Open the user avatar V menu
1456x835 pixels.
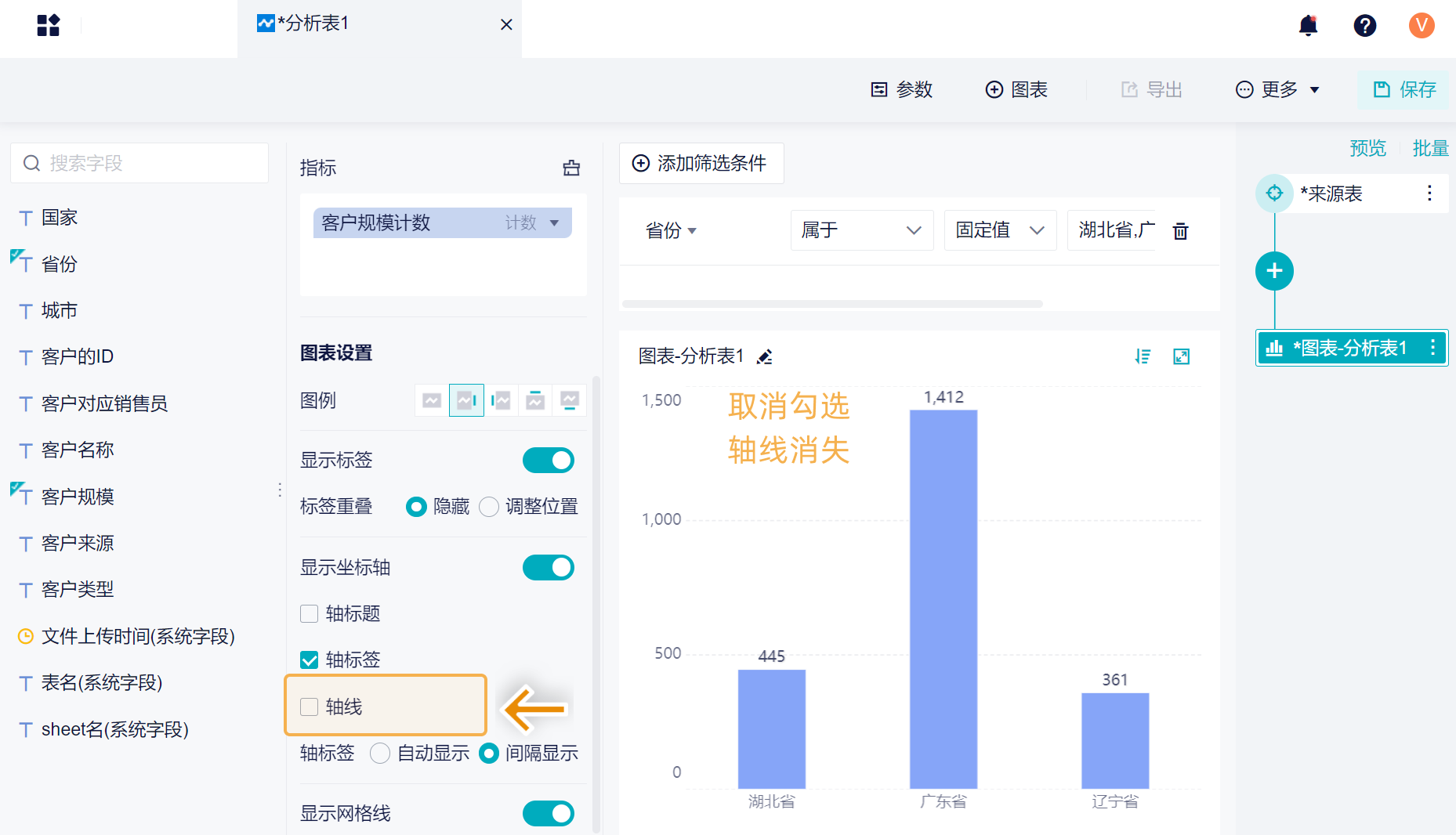[1422, 26]
